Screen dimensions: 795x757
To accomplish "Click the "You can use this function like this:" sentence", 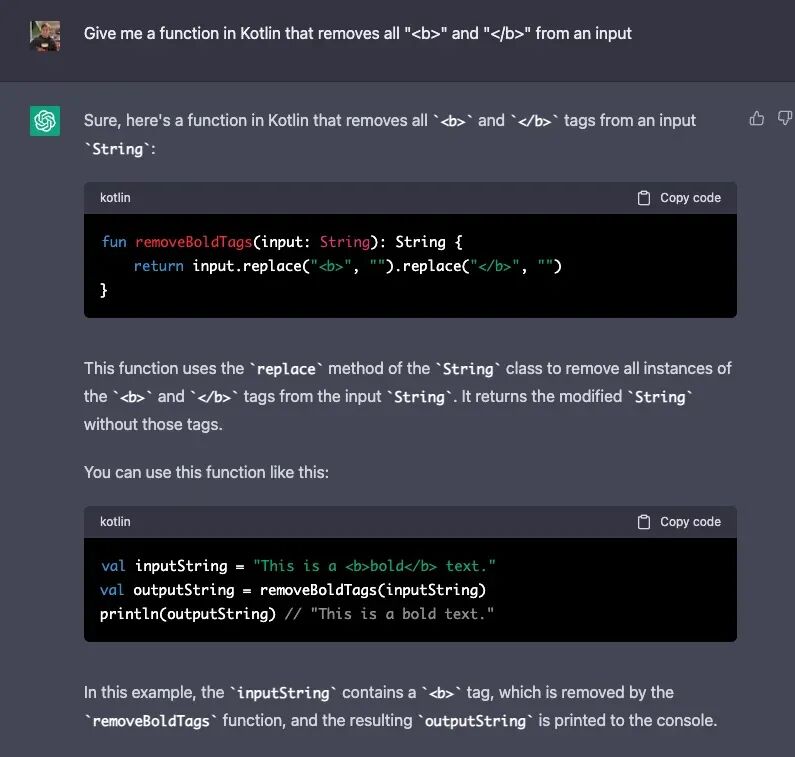I will [x=206, y=472].
